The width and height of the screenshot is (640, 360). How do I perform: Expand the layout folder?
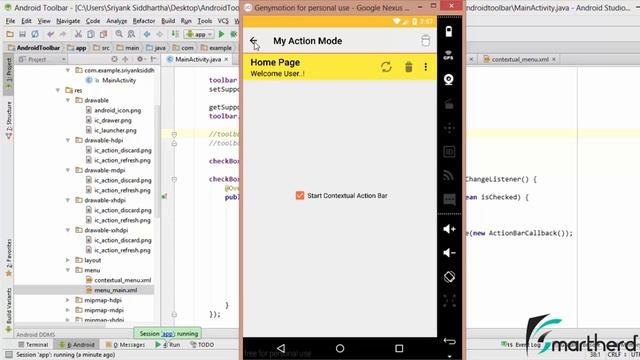(68, 260)
